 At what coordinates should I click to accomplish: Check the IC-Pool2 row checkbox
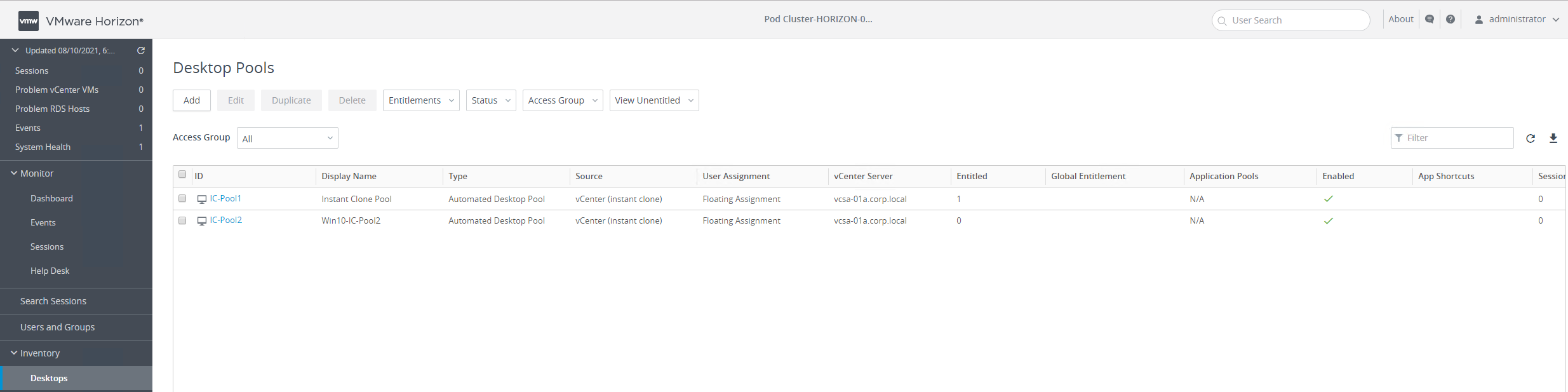coord(182,220)
